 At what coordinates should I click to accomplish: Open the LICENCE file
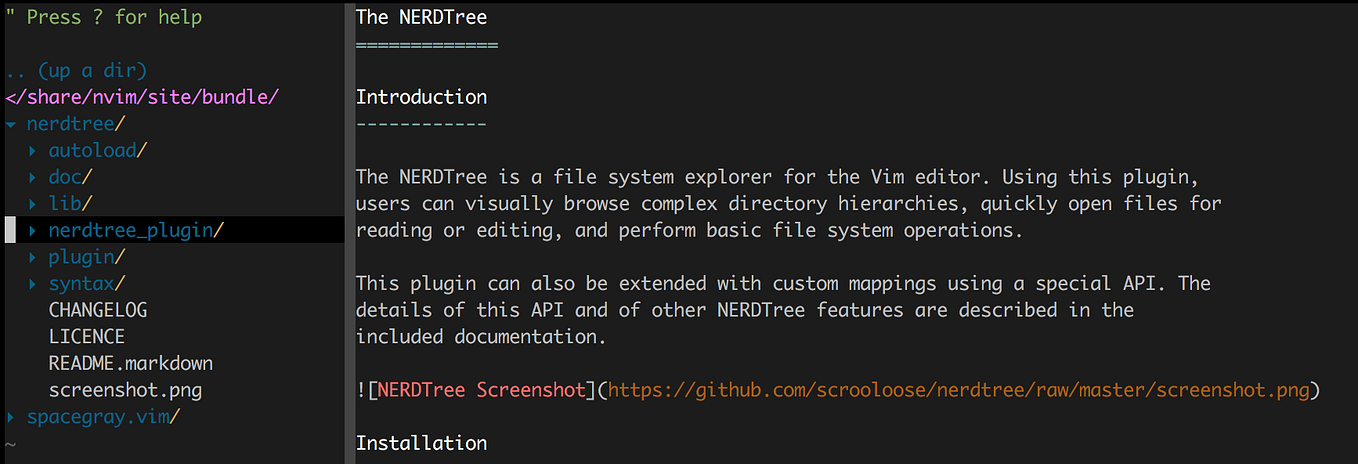86,337
